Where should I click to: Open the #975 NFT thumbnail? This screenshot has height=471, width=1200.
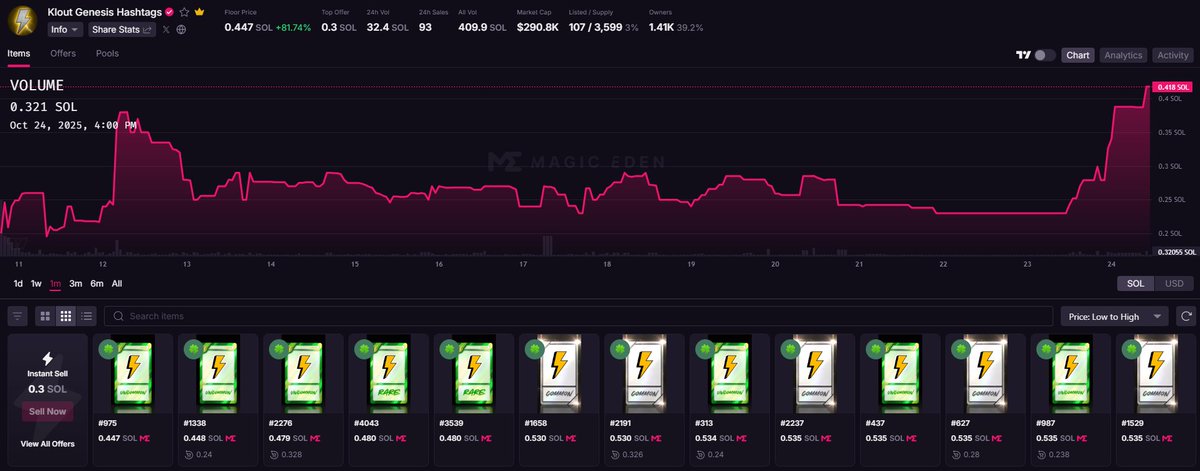pyautogui.click(x=133, y=374)
